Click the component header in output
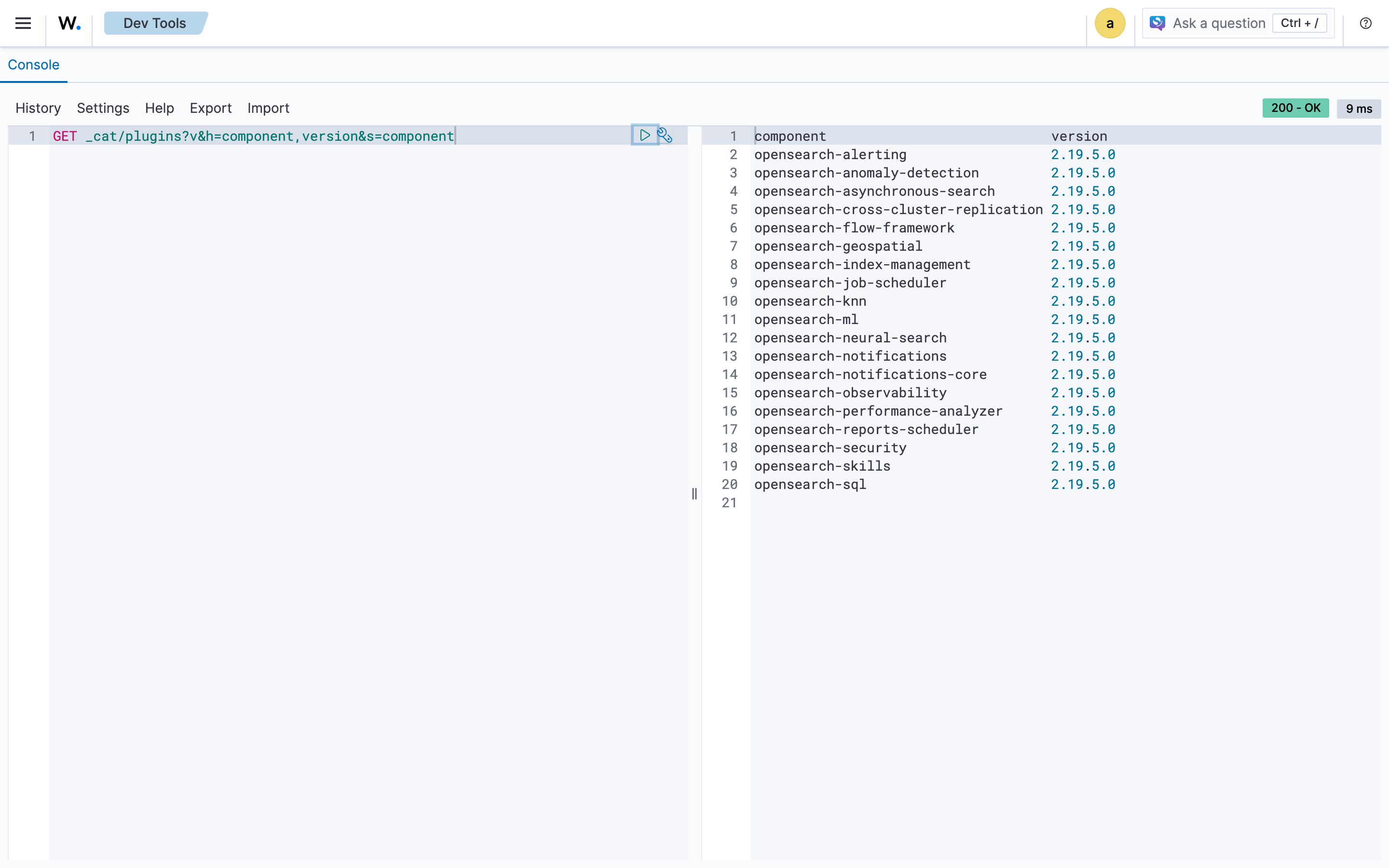 point(790,136)
